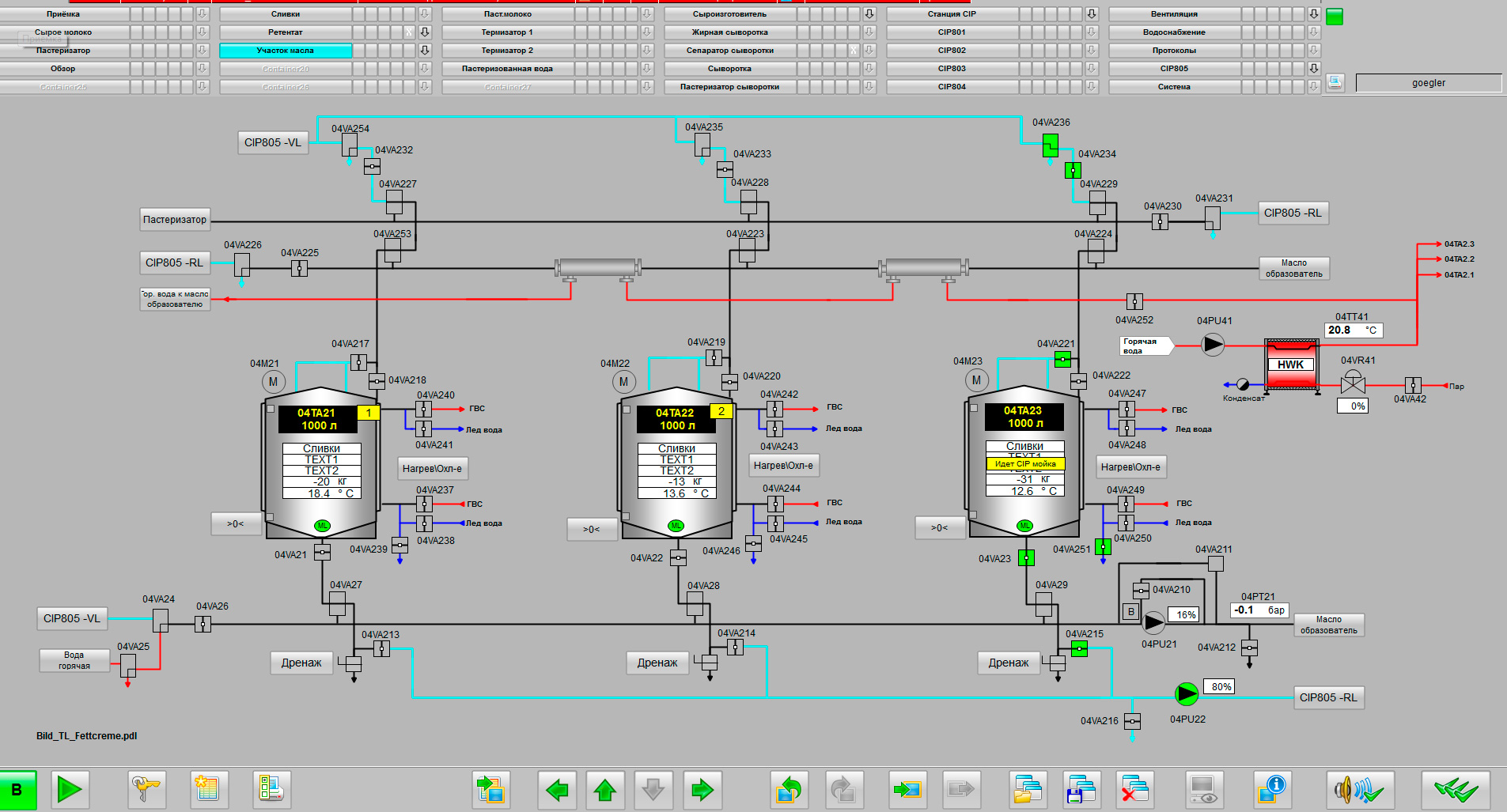This screenshot has width=1507, height=812.
Task: Toggle valve 04VA215
Action: pyautogui.click(x=1079, y=649)
